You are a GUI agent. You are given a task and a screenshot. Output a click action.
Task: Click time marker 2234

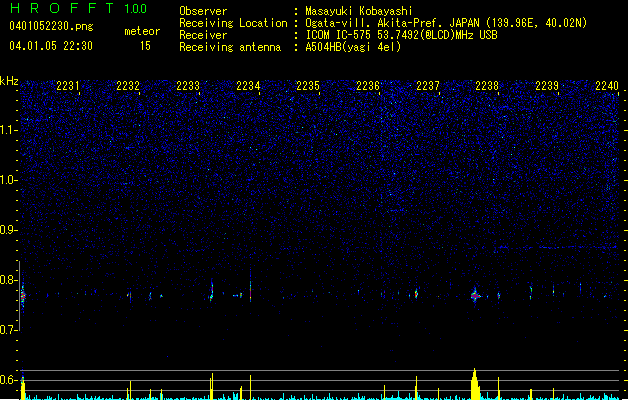tap(248, 86)
